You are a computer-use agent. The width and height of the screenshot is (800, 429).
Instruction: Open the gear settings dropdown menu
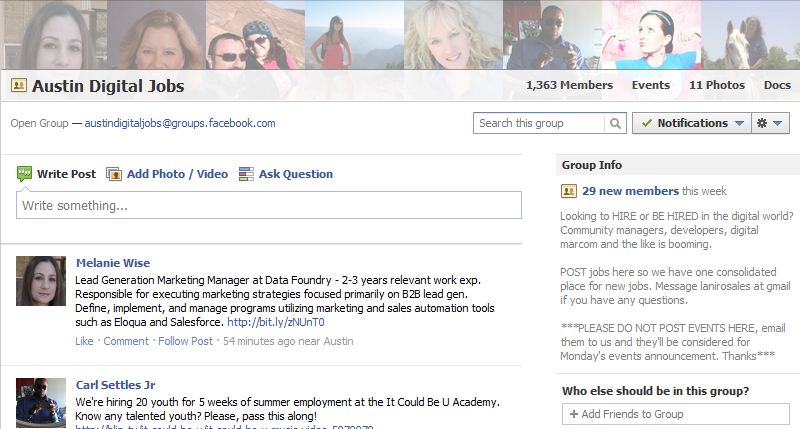771,124
